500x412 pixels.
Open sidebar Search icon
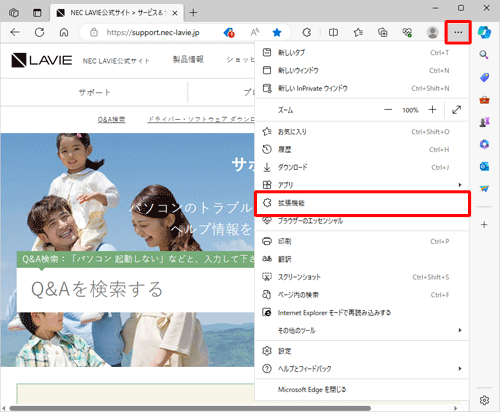484,55
